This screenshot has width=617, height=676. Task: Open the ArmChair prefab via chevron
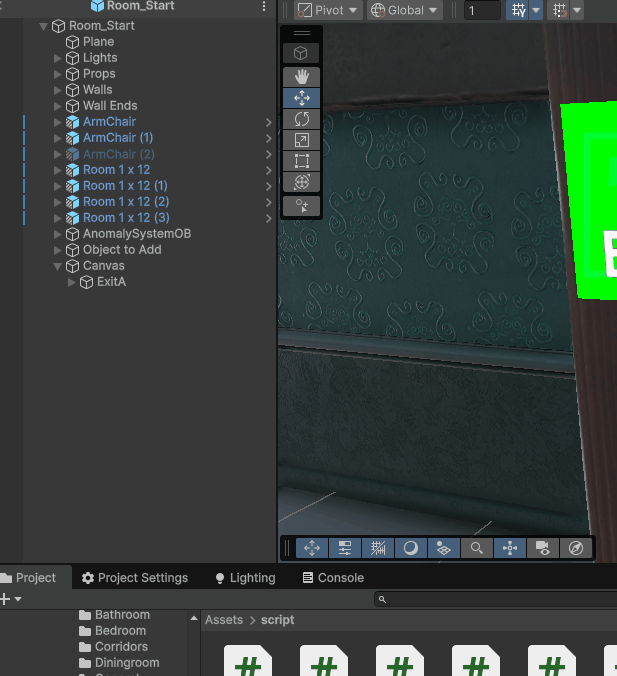268,122
